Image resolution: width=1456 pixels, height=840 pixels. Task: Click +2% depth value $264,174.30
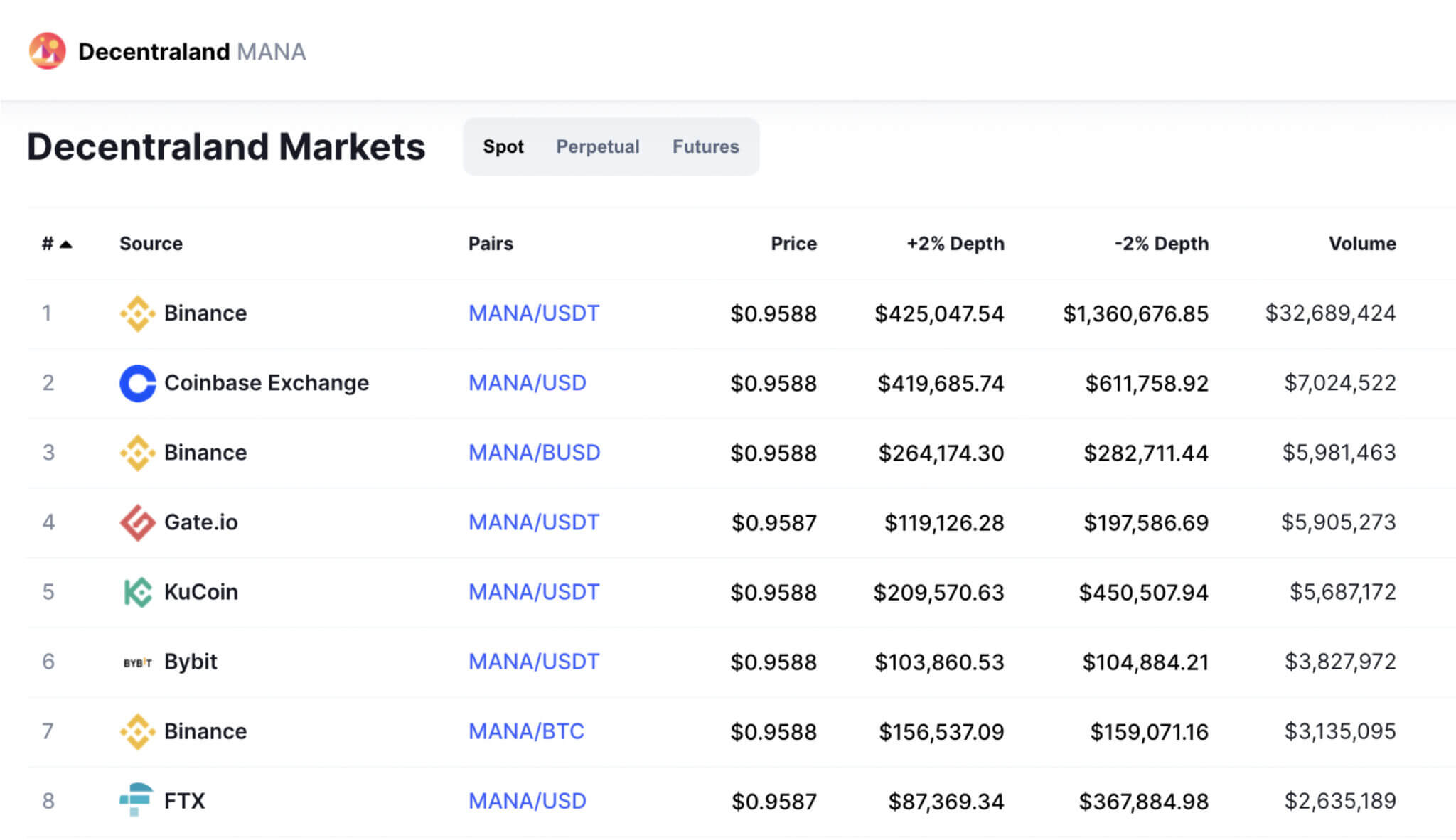(941, 453)
